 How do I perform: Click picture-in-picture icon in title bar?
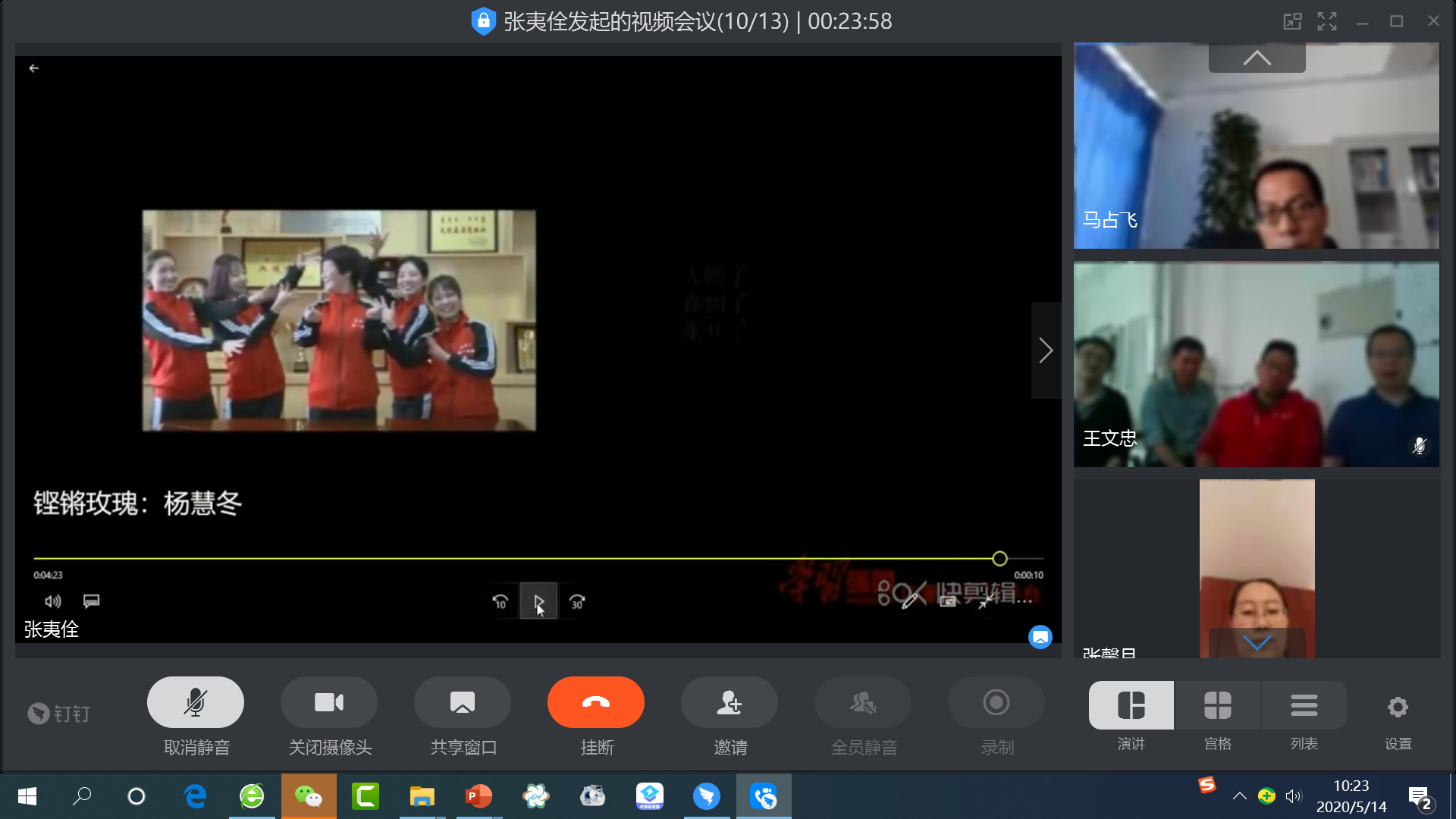[1292, 21]
